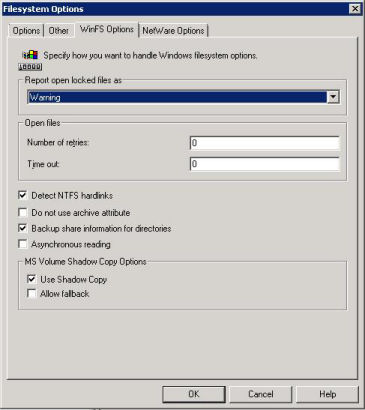Uncheck Detect NTFS hardlinks
365x410 pixels.
[x=23, y=195]
